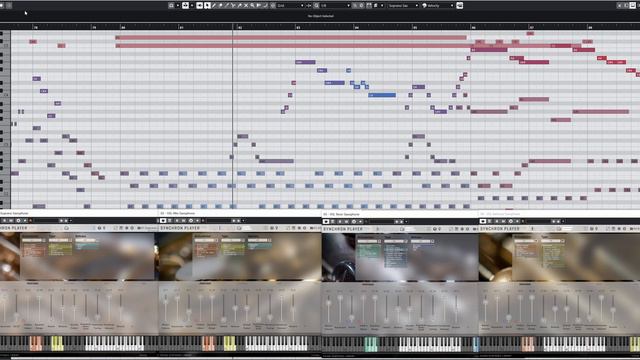The image size is (640, 360).
Task: Enable Read automation in Alto Saxophone plugin
Action: (177, 220)
